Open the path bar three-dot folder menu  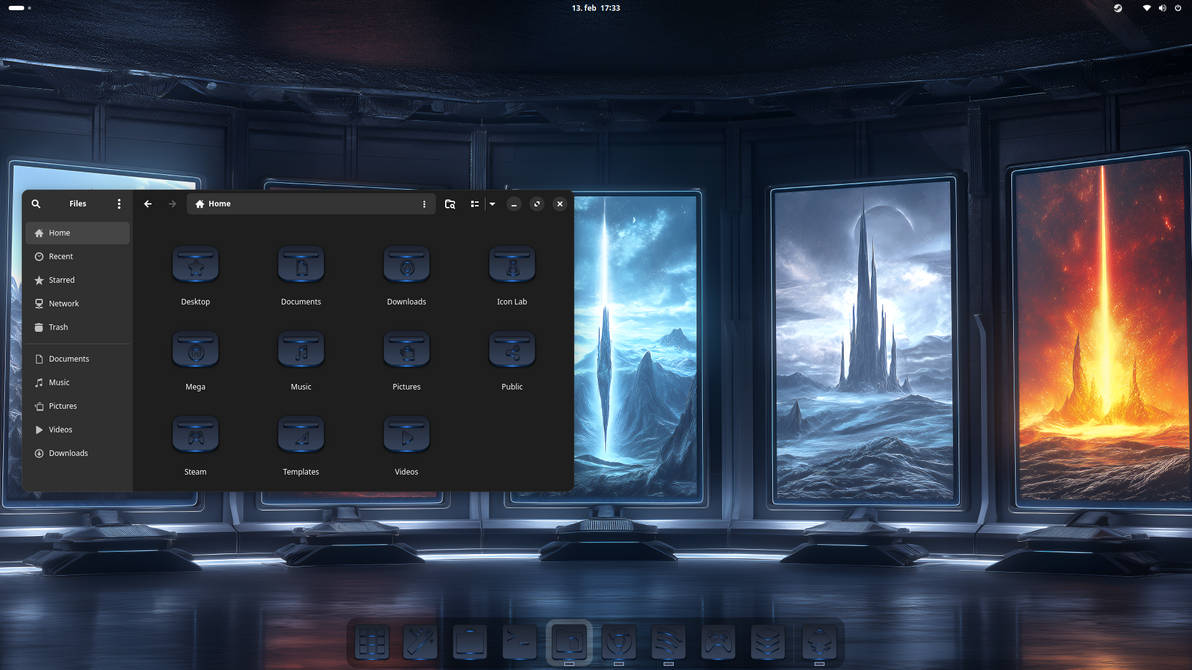(x=424, y=204)
